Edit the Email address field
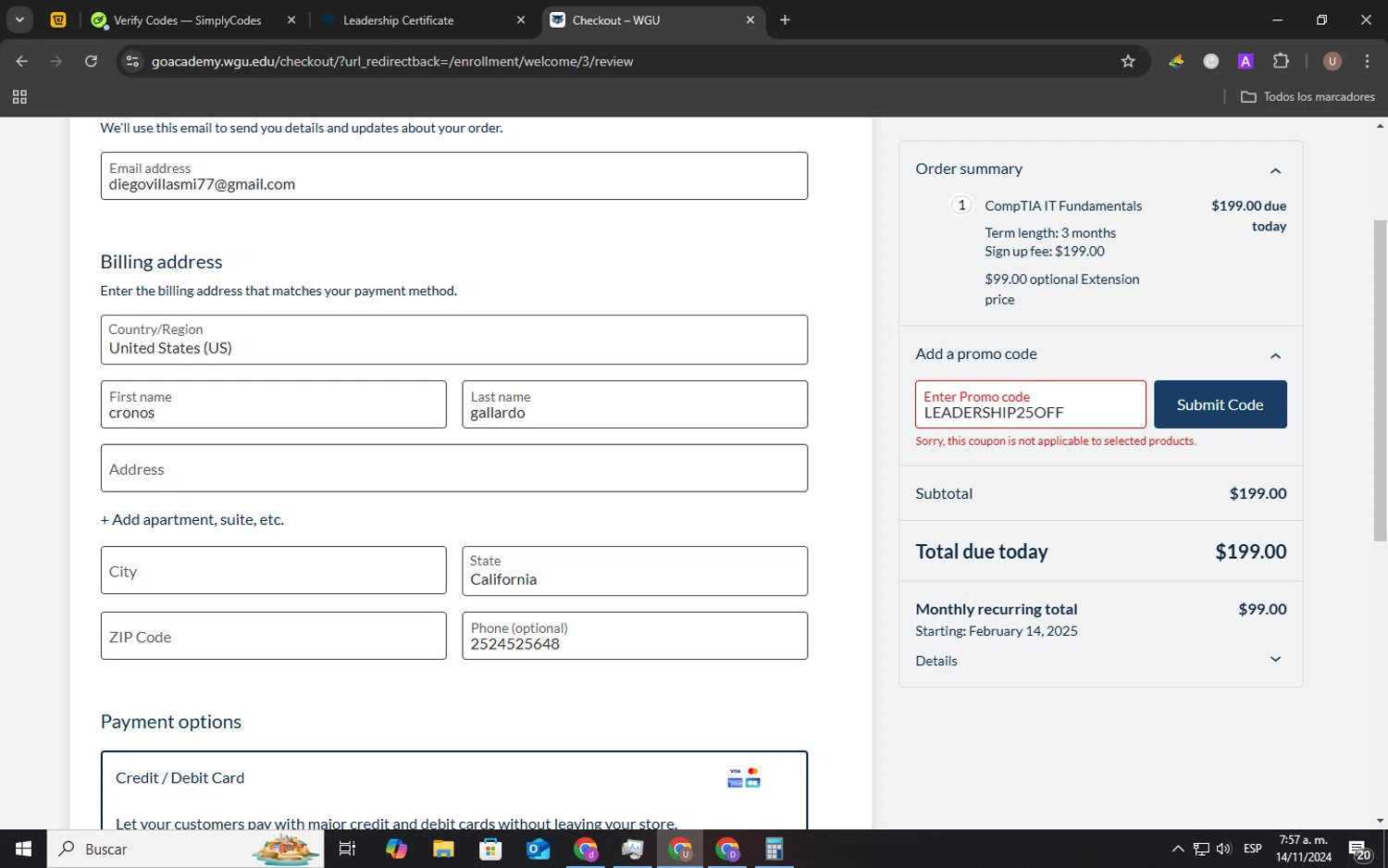This screenshot has height=868, width=1388. [x=453, y=176]
